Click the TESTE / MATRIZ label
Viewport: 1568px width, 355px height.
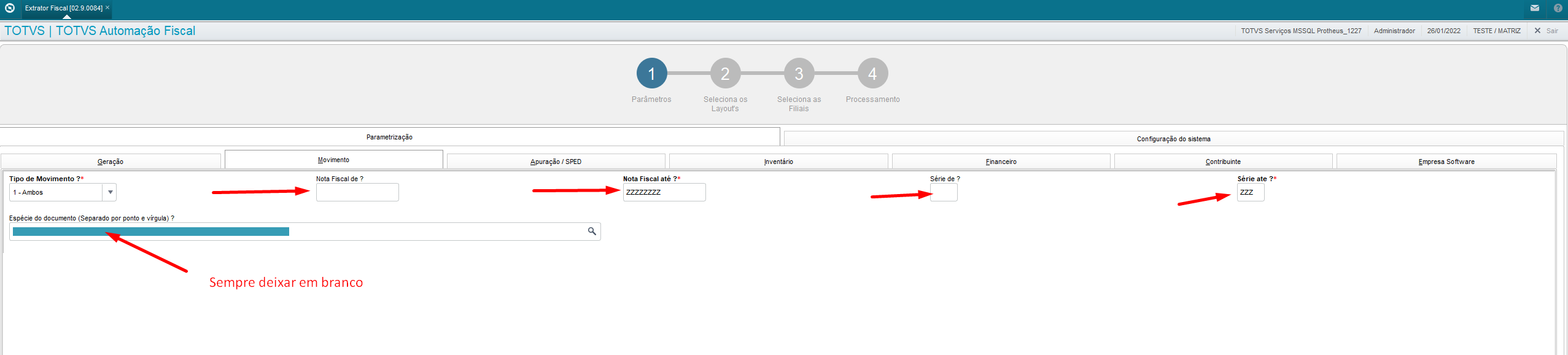click(x=1497, y=31)
